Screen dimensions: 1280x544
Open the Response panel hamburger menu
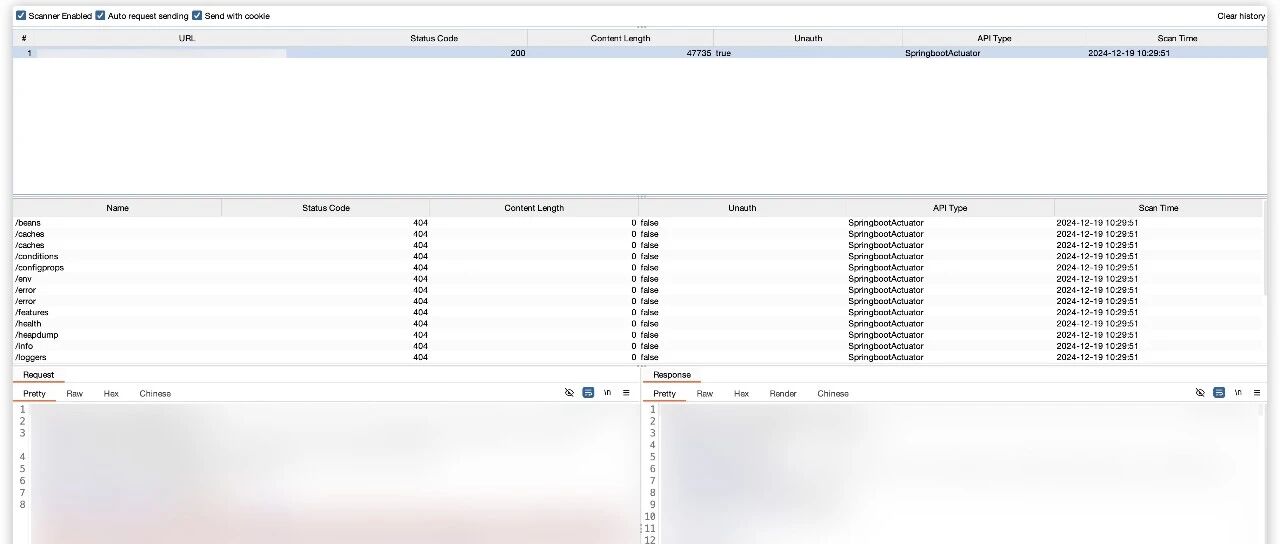click(x=1257, y=393)
